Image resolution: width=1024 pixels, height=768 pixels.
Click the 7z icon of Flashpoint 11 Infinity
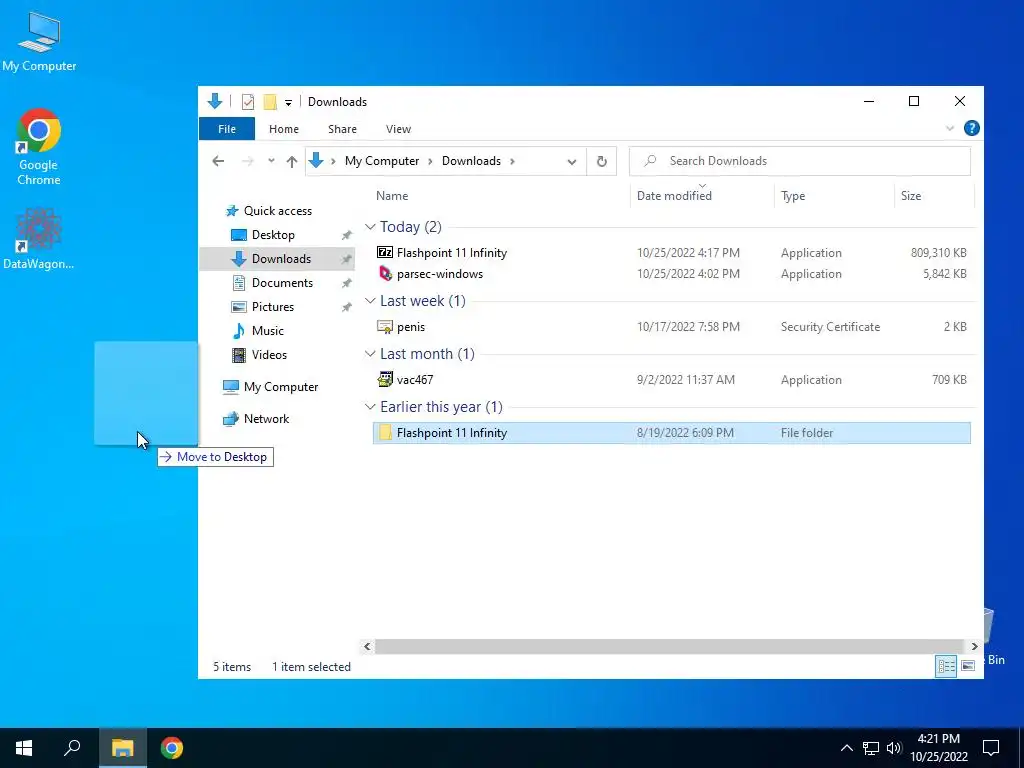tap(385, 253)
